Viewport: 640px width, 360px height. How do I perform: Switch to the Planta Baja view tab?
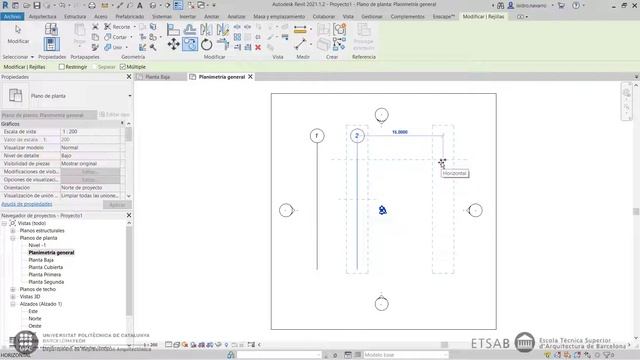click(157, 77)
